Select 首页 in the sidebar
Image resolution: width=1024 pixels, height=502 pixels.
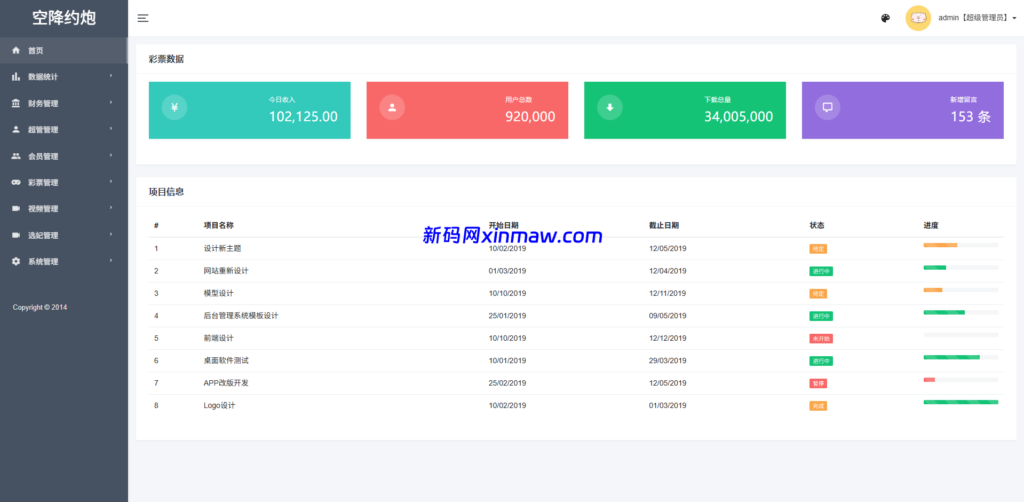[64, 50]
